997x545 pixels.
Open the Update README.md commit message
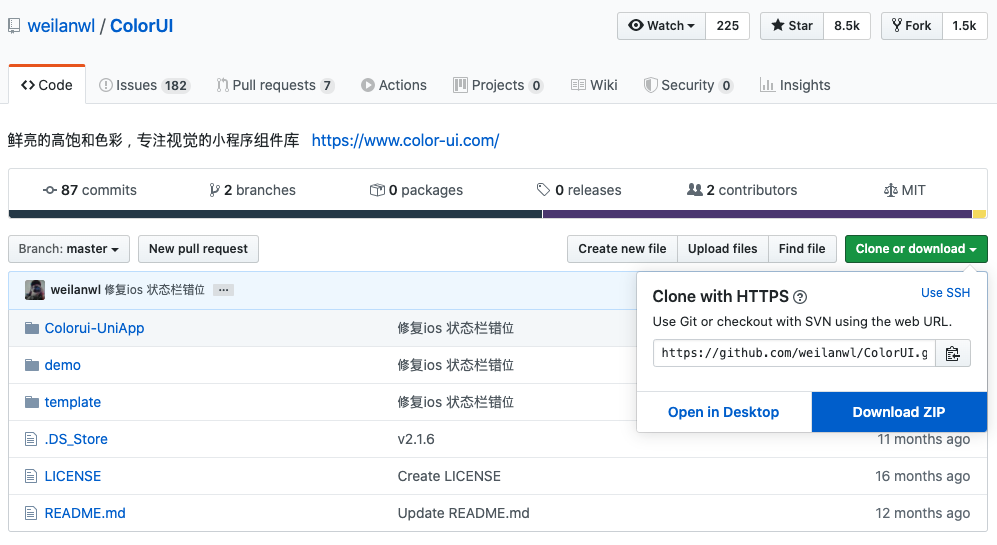(464, 513)
